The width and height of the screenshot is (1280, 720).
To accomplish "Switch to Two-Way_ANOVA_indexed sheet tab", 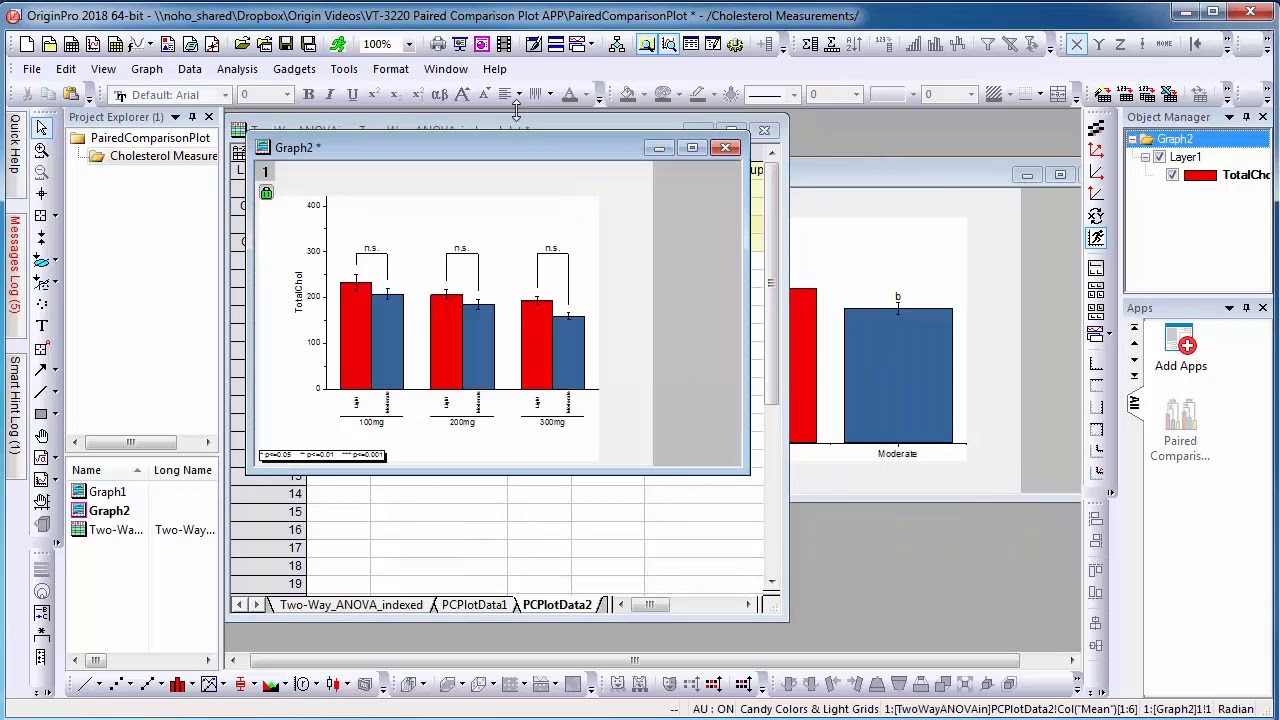I will 351,605.
